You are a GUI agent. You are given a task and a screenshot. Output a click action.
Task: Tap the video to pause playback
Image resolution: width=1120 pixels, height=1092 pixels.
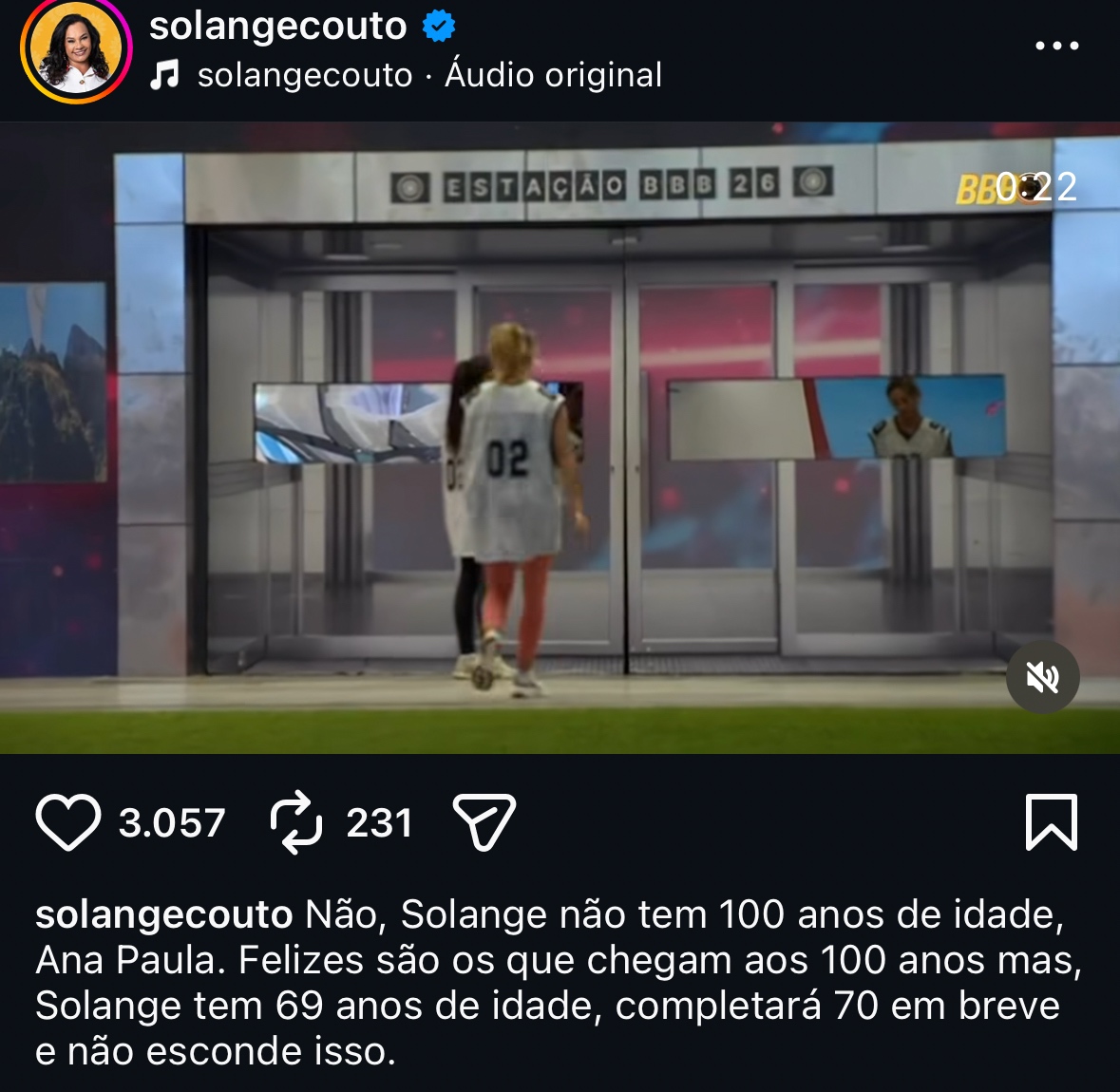(560, 438)
